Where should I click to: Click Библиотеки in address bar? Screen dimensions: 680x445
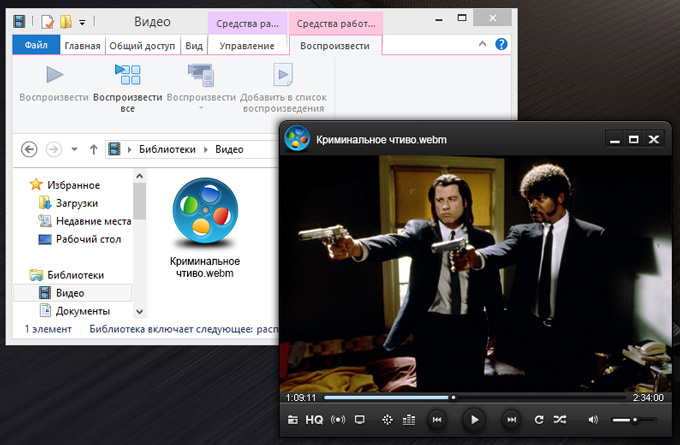pos(167,149)
